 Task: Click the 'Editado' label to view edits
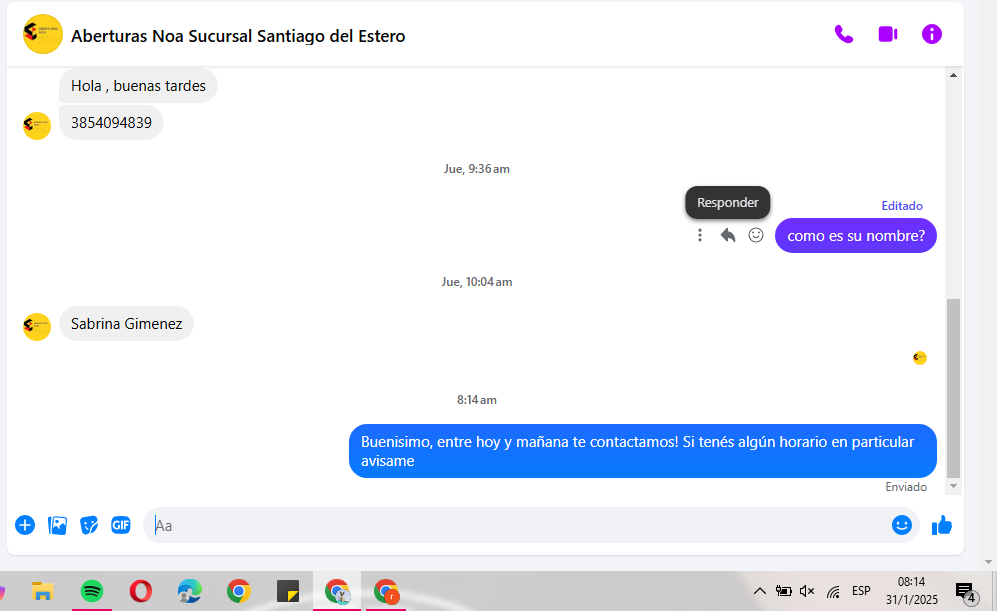[902, 206]
